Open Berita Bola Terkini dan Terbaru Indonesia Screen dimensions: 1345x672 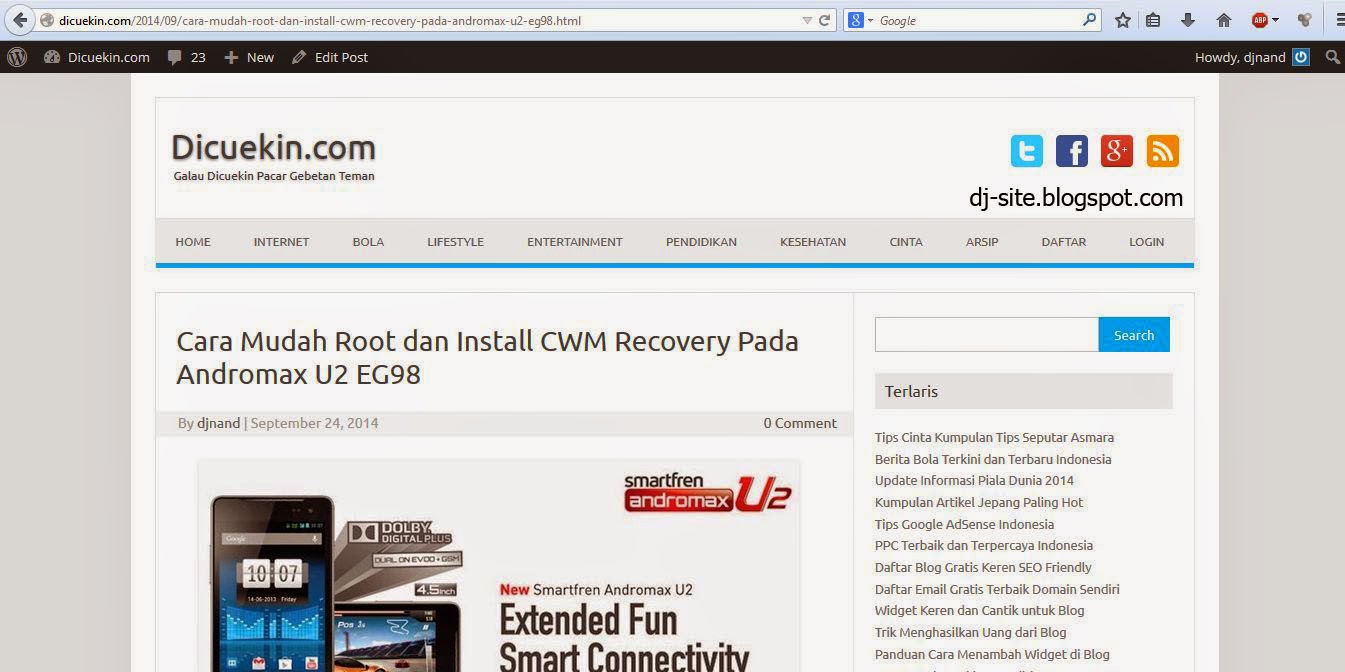click(x=993, y=459)
